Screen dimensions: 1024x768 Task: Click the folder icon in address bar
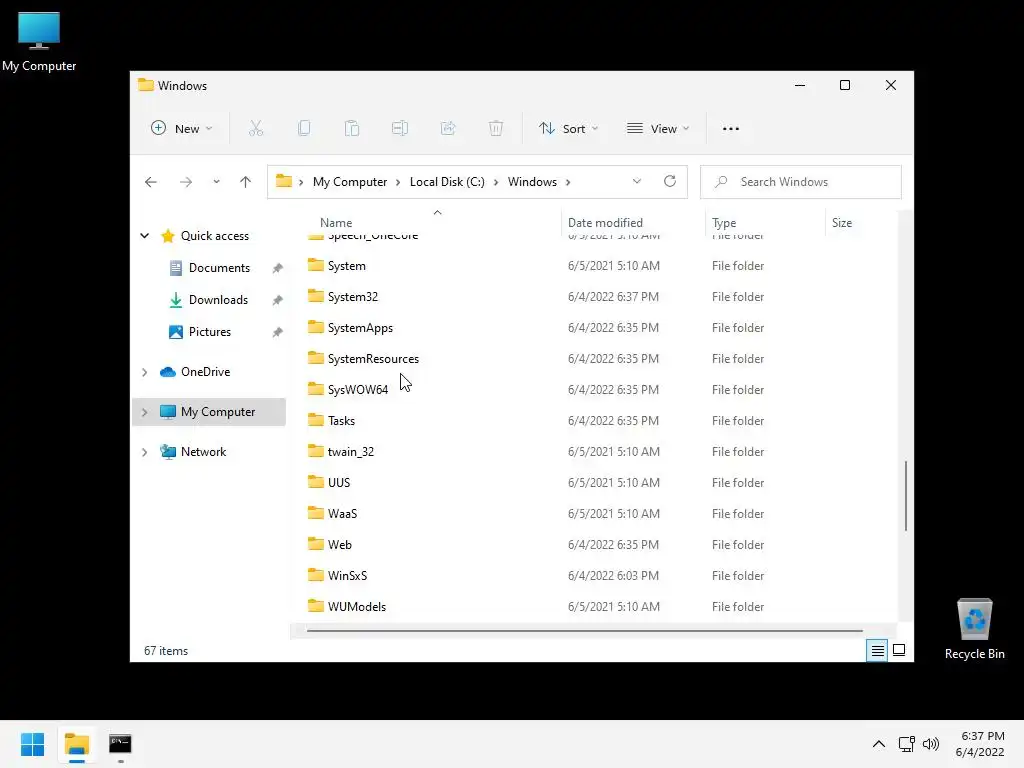point(283,182)
